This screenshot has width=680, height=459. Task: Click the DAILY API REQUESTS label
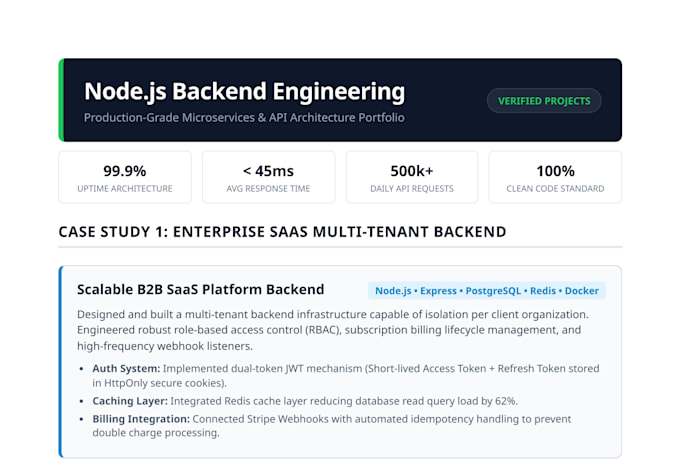pos(412,189)
